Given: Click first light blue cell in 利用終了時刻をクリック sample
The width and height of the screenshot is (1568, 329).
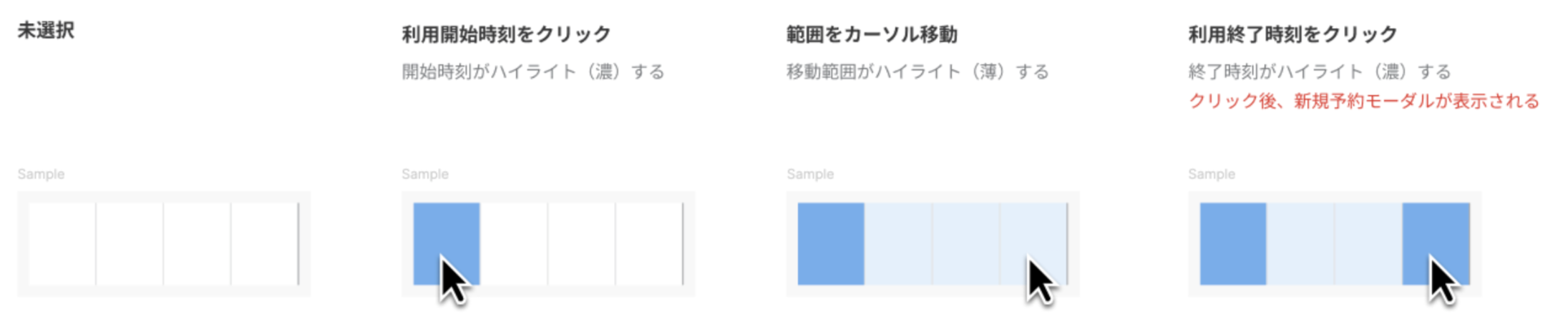Looking at the screenshot, I should coord(1300,244).
